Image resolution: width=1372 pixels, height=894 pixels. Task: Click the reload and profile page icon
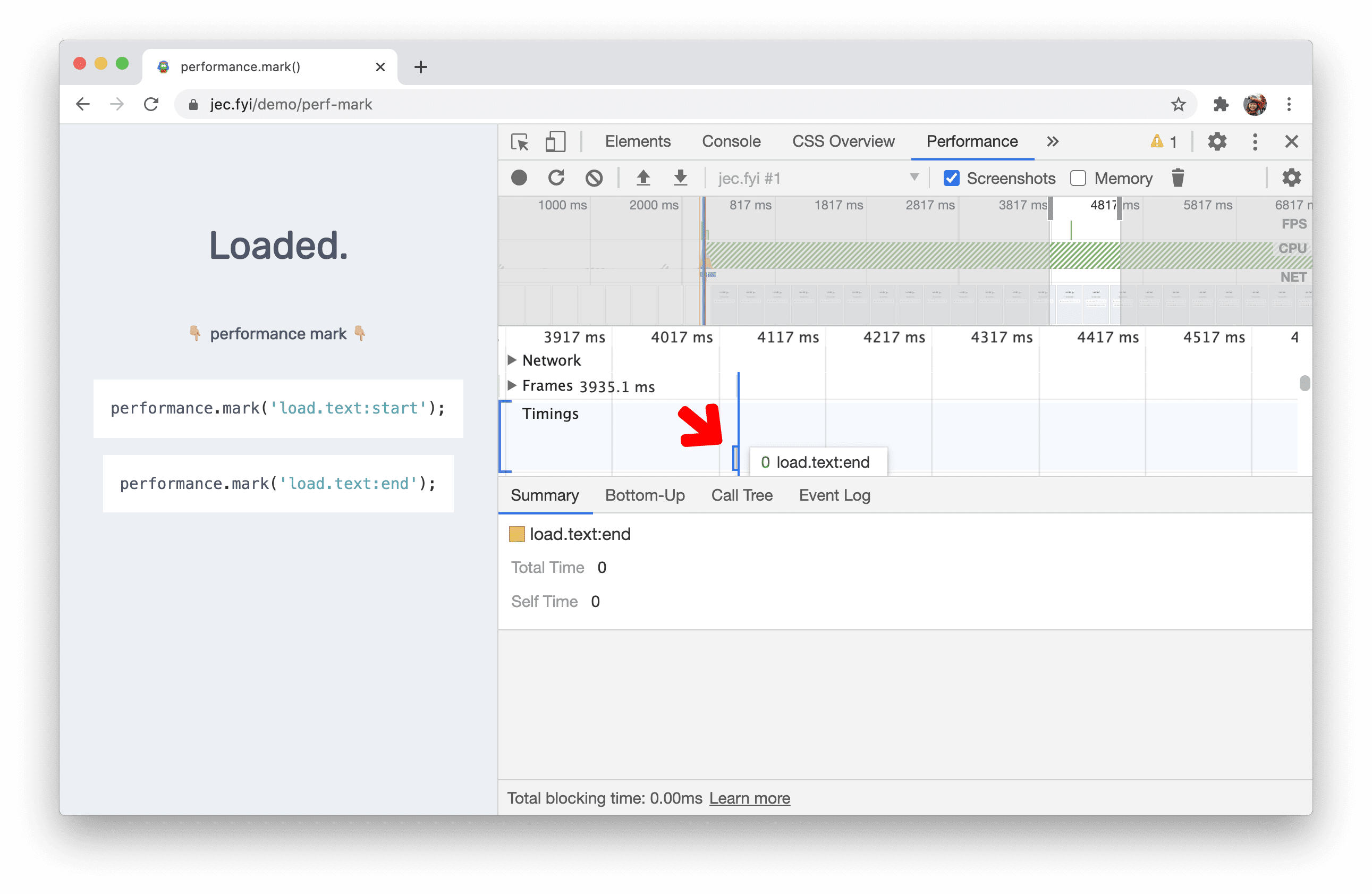tap(556, 179)
